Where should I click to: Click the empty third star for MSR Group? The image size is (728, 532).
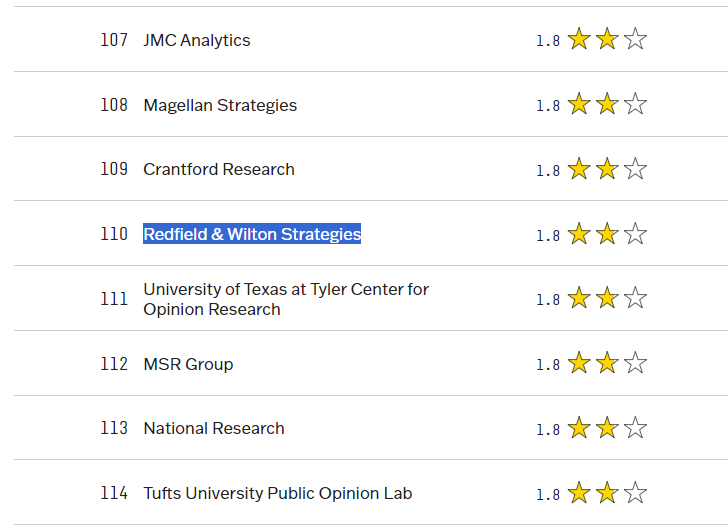[x=635, y=364]
